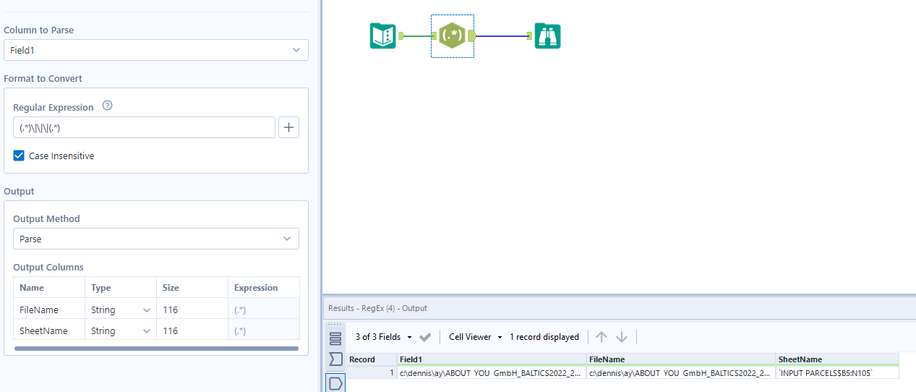This screenshot has height=392, width=916.
Task: Click Size 116 cell in FileName row
Action: [x=192, y=310]
